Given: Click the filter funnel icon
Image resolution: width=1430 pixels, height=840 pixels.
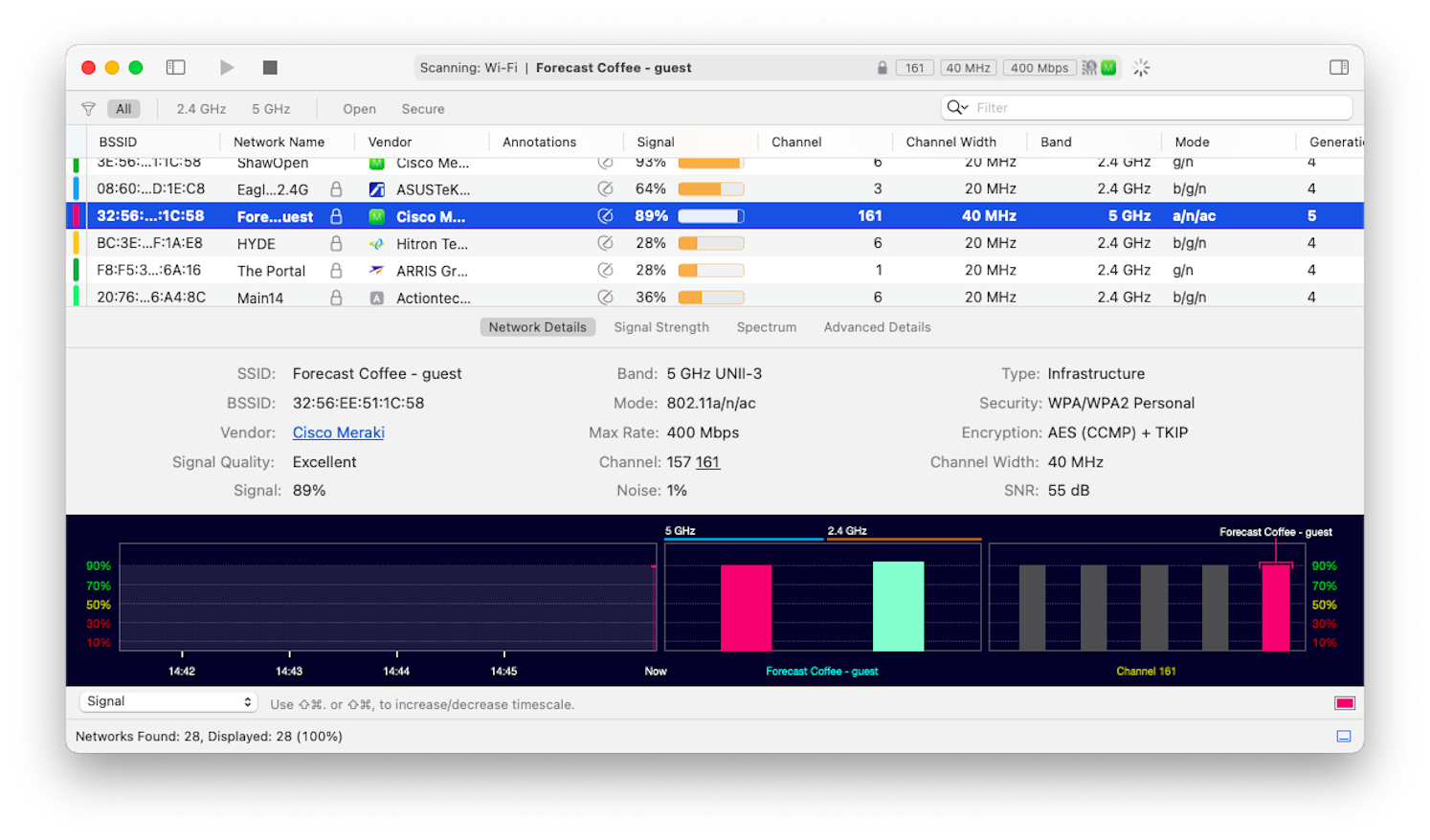Looking at the screenshot, I should pos(88,108).
